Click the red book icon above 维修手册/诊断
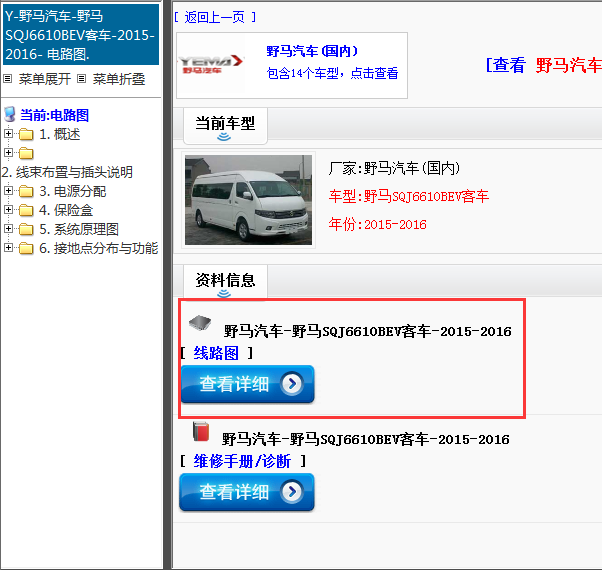The width and height of the screenshot is (602, 570). [x=201, y=431]
